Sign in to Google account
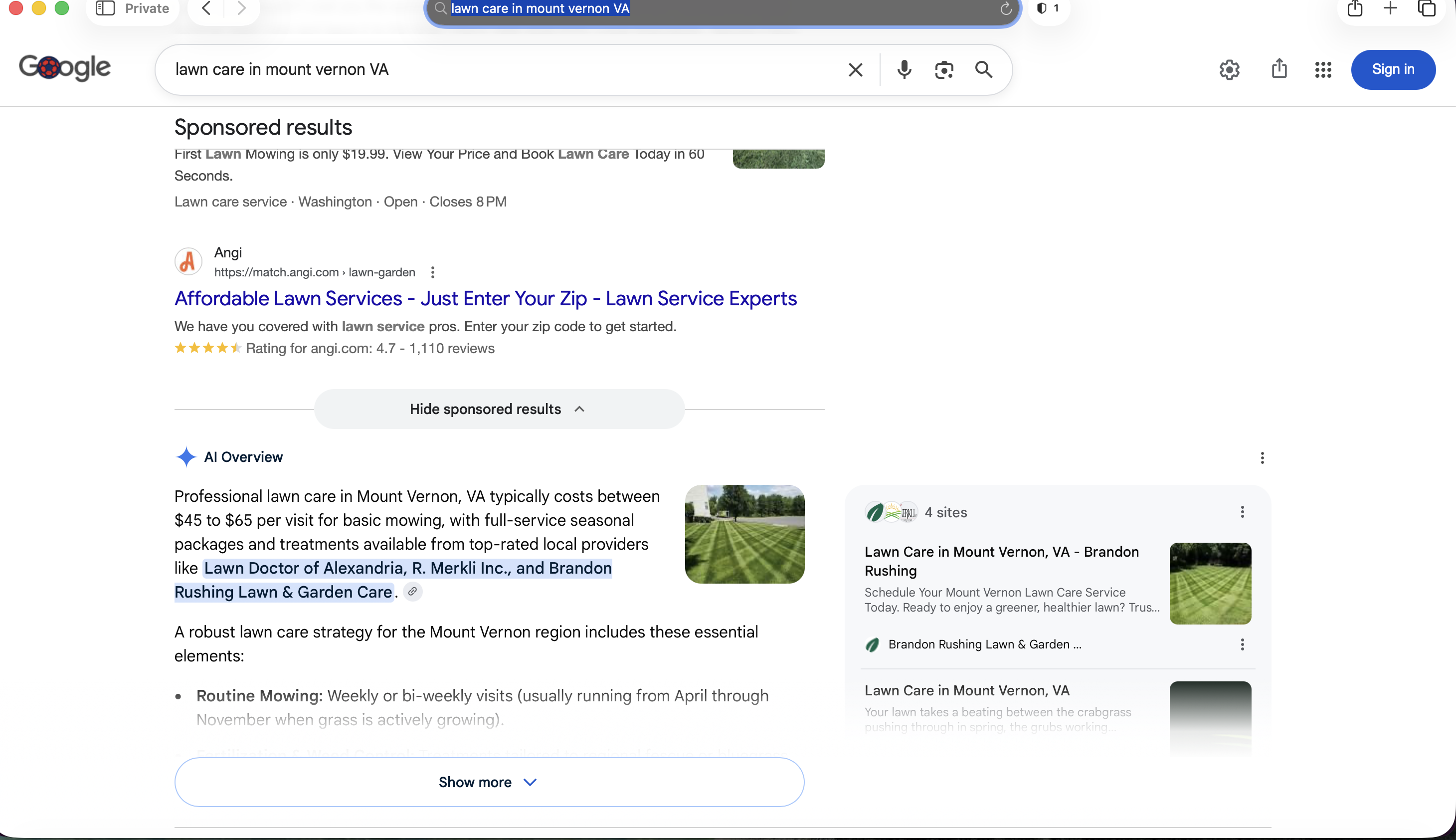The width and height of the screenshot is (1456, 840). [1393, 70]
